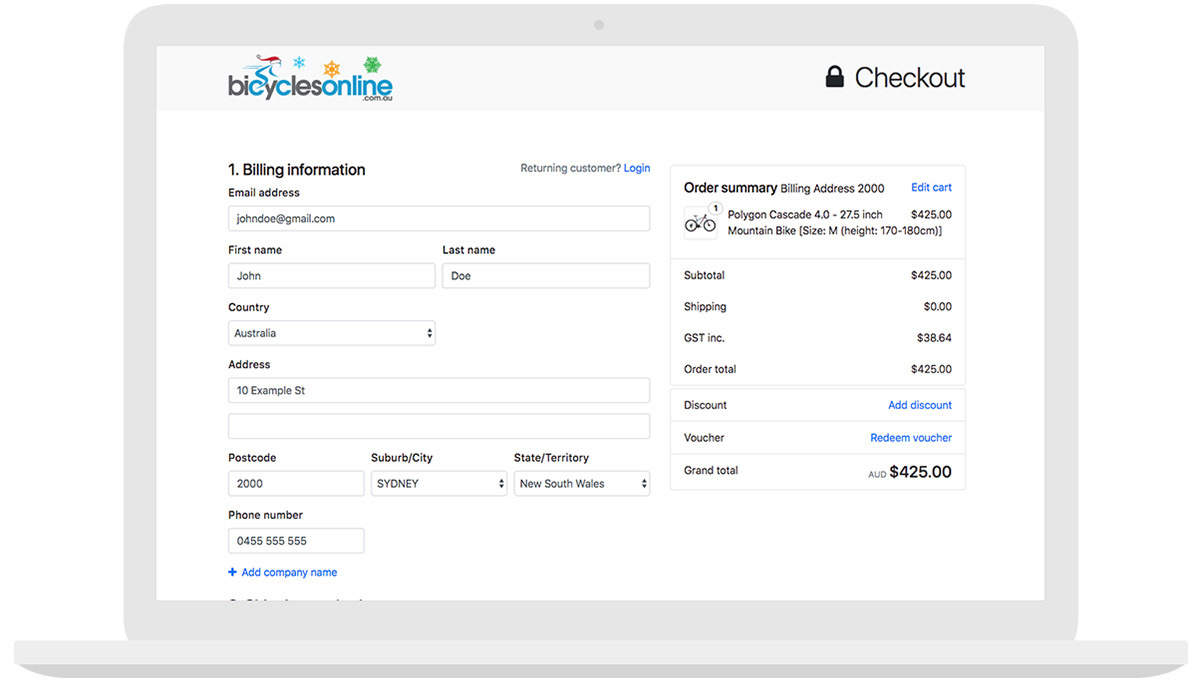The image size is (1200, 684).
Task: Click Add discount link
Action: (x=919, y=405)
